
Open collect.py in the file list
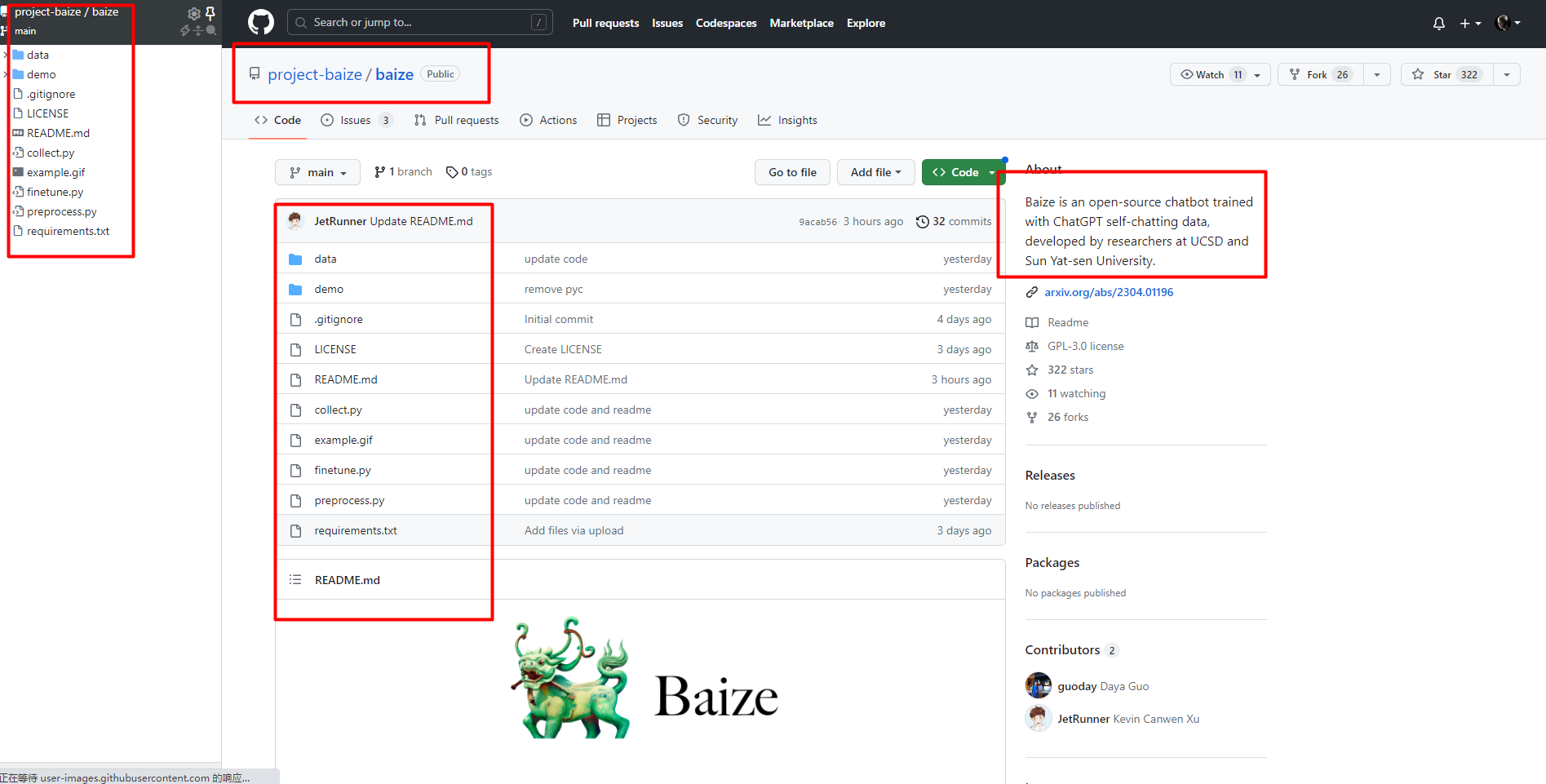(x=338, y=410)
